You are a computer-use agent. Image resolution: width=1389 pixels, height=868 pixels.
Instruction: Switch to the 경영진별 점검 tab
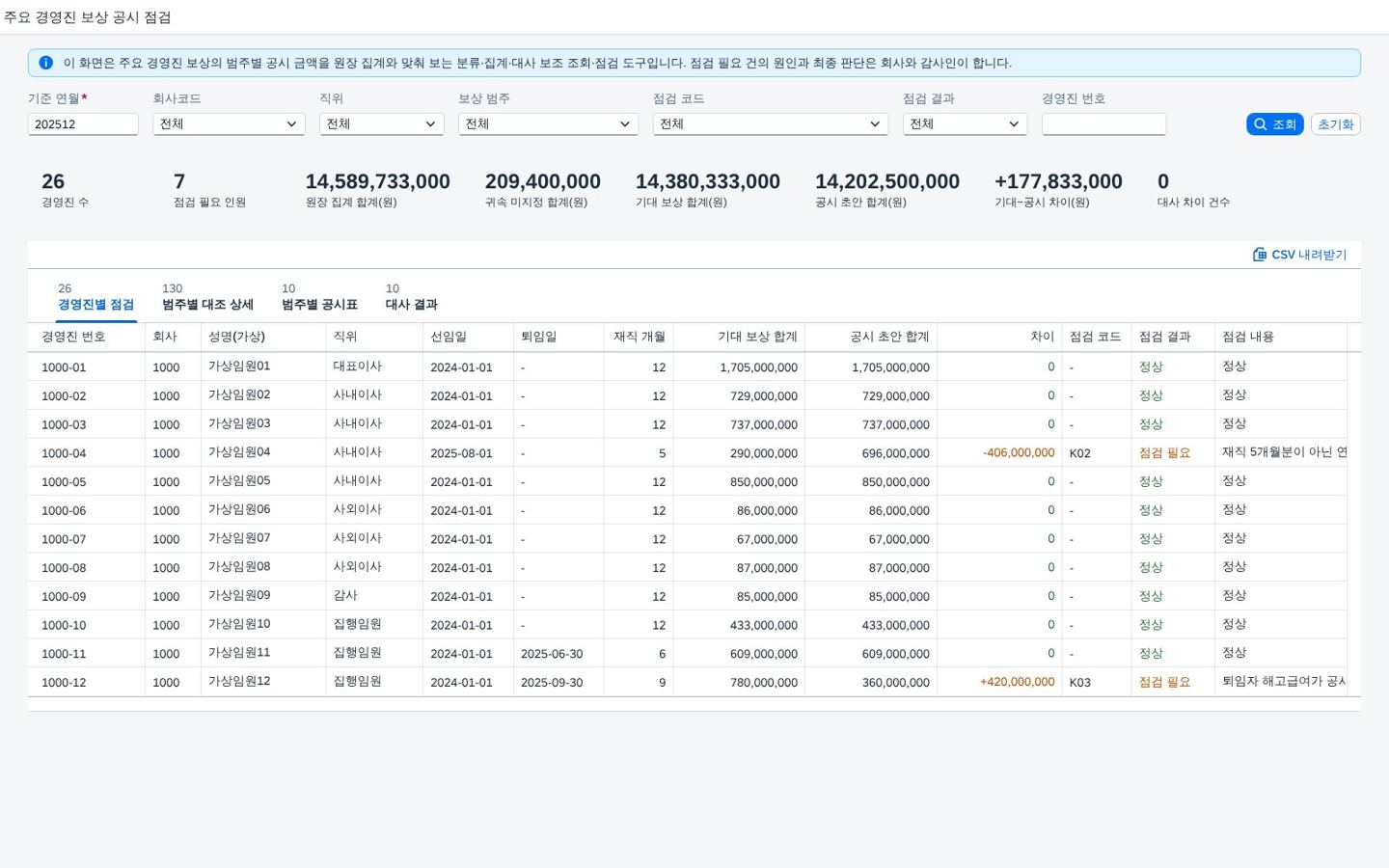[x=95, y=297]
